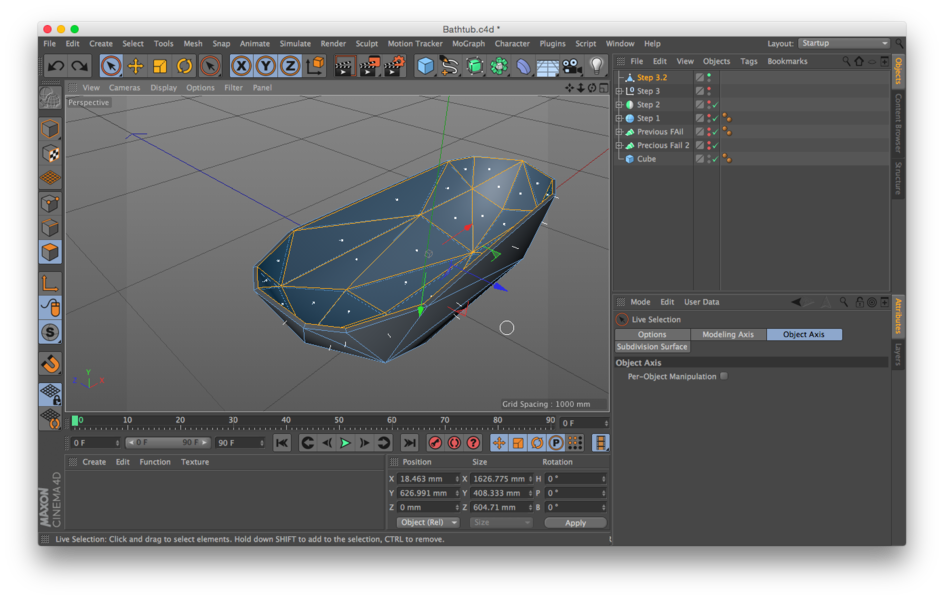Toggle Viewport Solo S button
The height and width of the screenshot is (600, 944).
51,332
